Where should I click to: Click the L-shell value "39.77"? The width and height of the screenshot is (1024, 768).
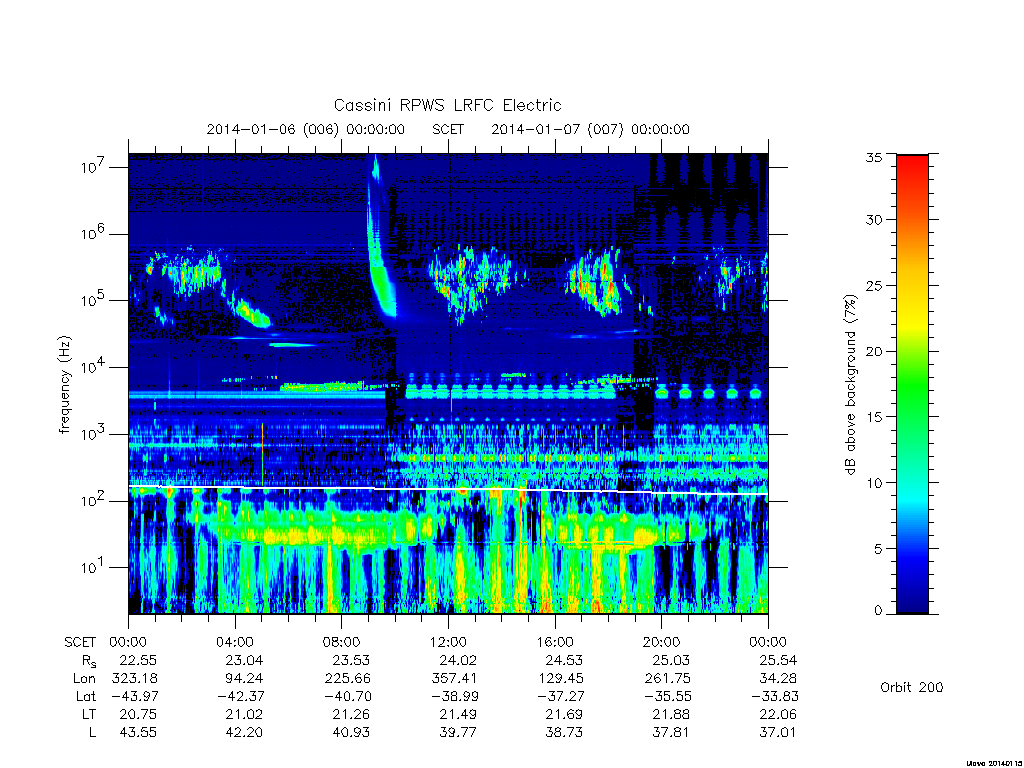pos(458,733)
